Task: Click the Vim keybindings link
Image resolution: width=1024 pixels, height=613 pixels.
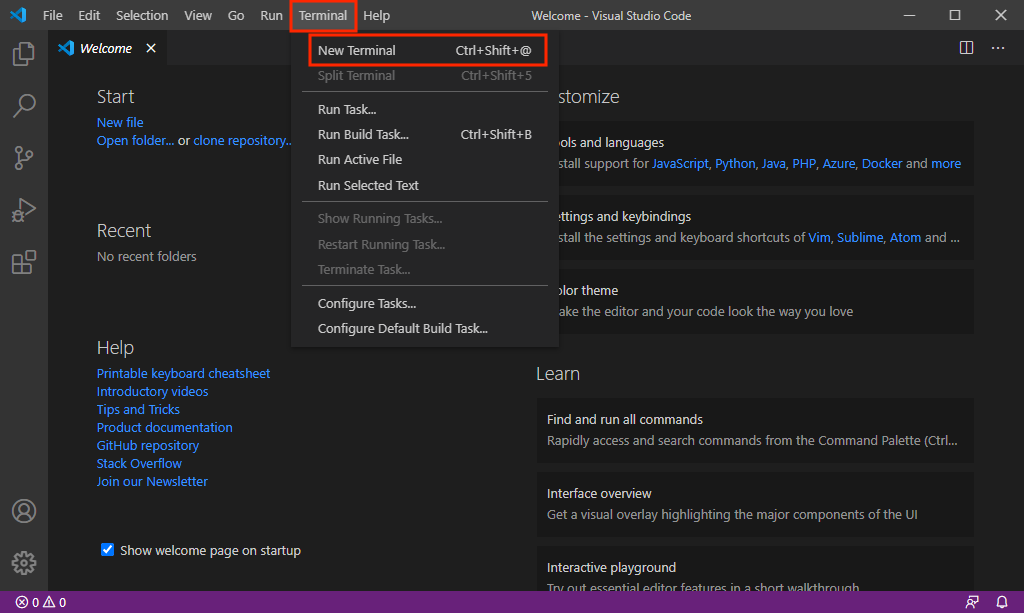Action: pos(819,238)
